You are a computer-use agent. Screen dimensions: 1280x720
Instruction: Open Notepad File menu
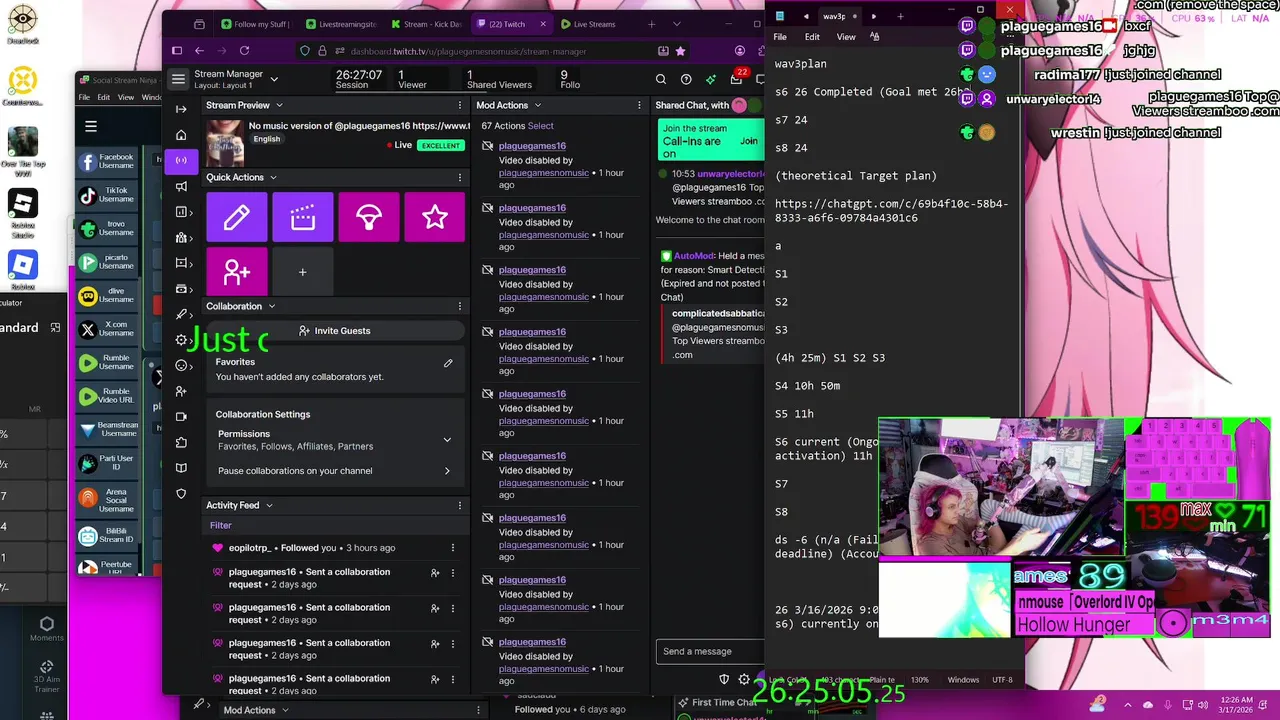tap(780, 37)
